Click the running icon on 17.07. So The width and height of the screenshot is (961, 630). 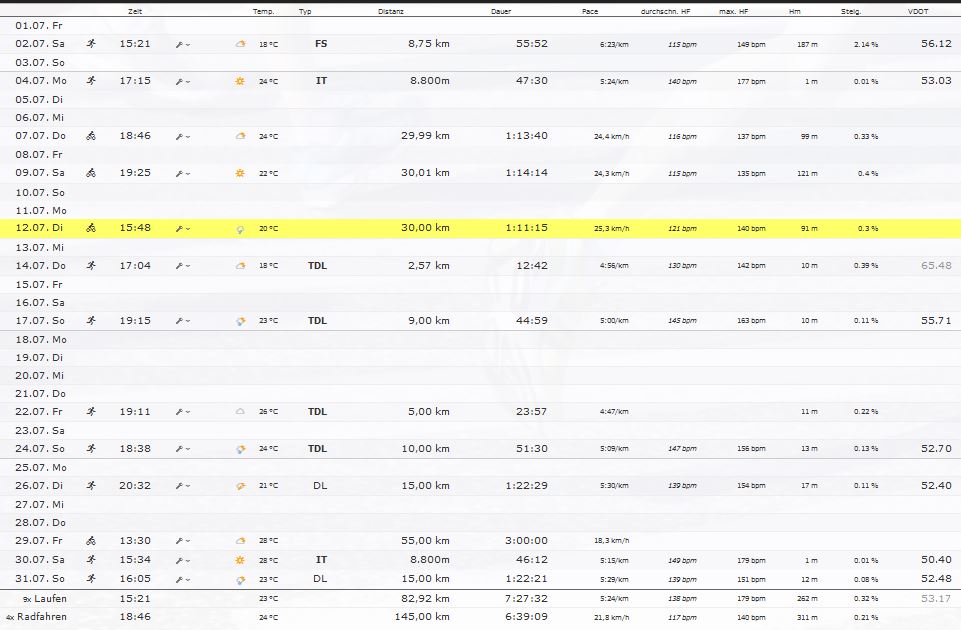pos(91,320)
